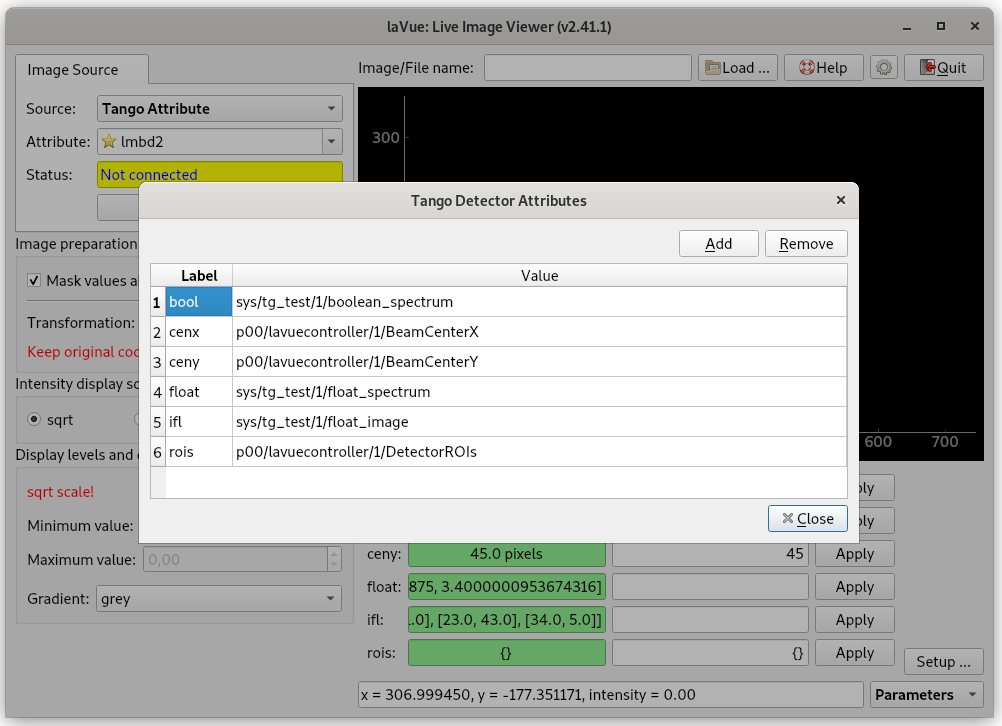Open the Source Tango Attribute dropdown
Viewport: 1002px width, 726px height.
[219, 109]
